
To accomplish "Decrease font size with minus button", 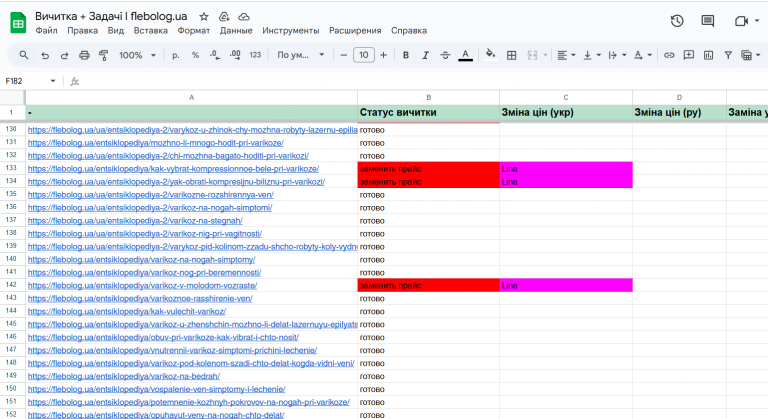I will click(343, 55).
